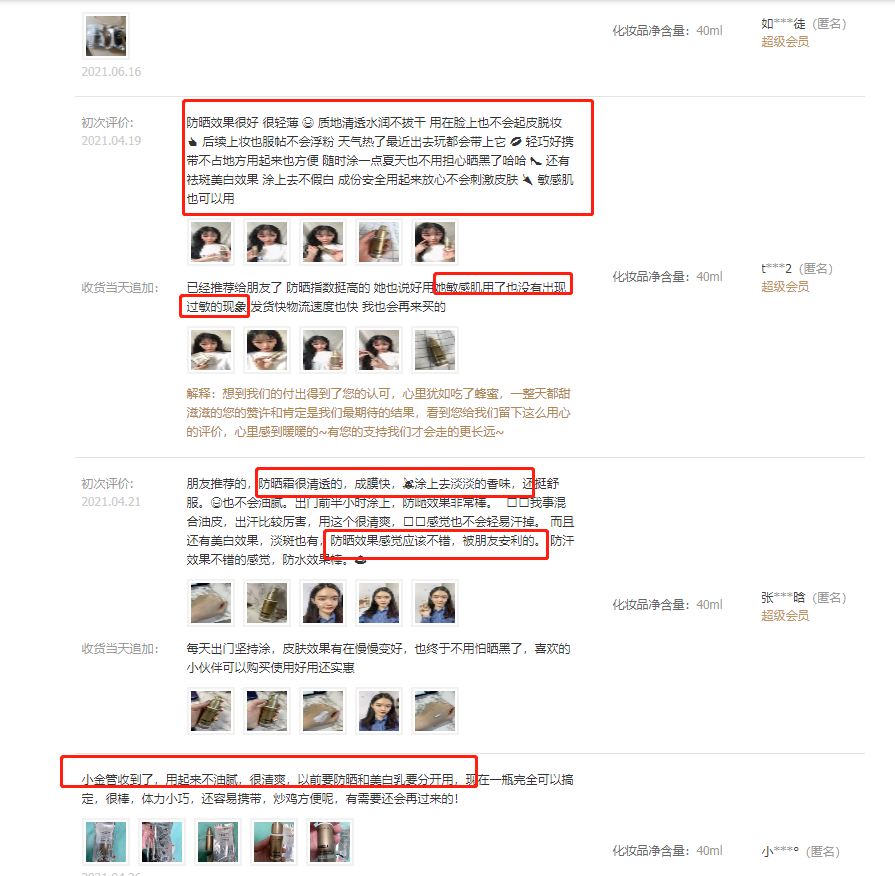View third product photo in 小金管 review
Image resolution: width=895 pixels, height=876 pixels.
tap(217, 842)
